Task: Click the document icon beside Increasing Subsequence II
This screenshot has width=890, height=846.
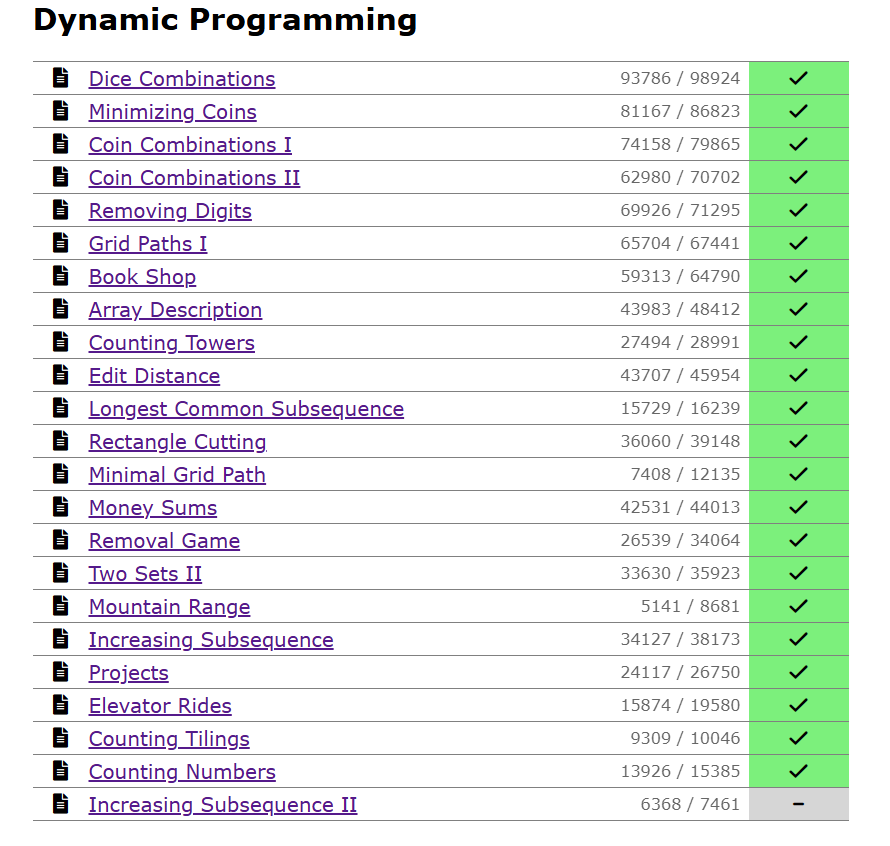Action: coord(61,802)
